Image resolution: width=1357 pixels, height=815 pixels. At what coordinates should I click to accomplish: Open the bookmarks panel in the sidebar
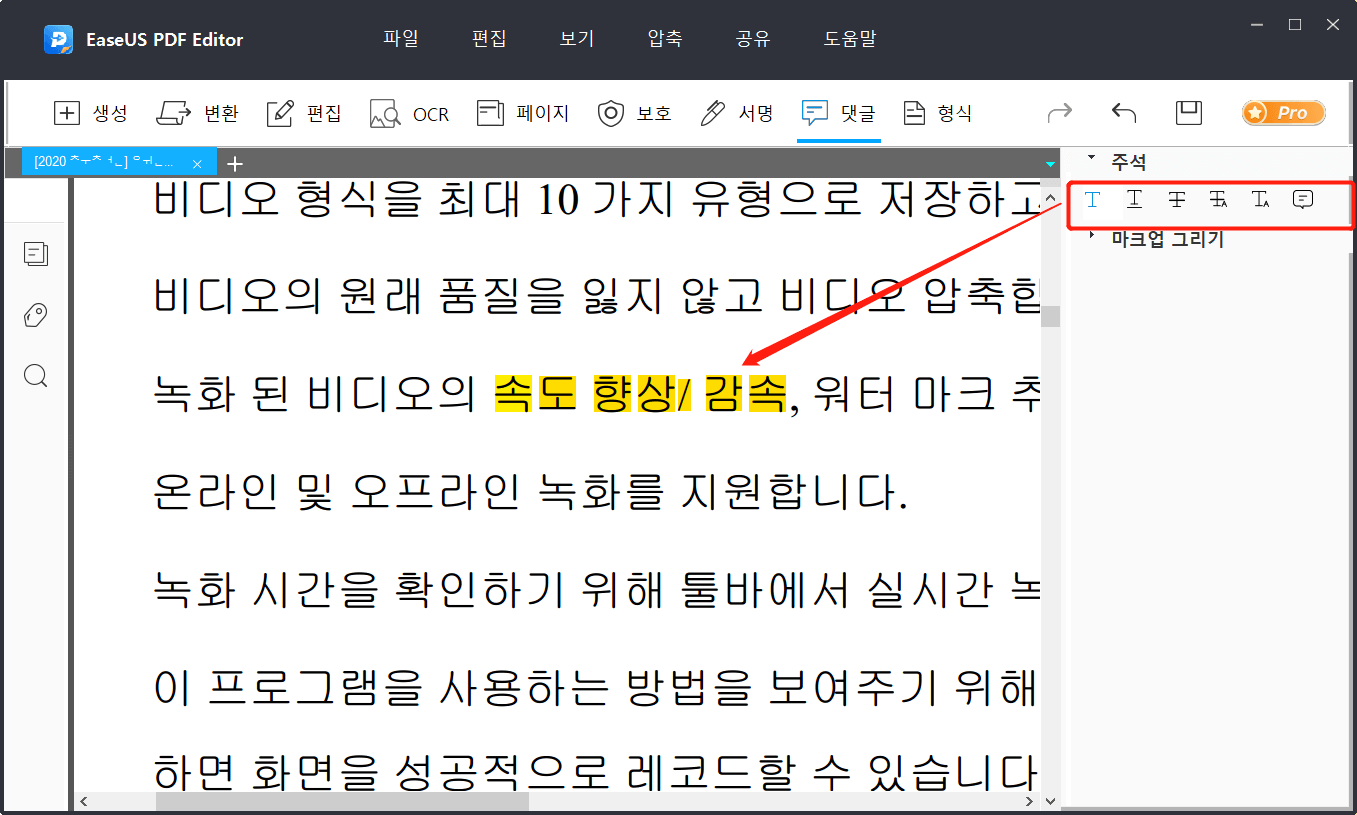tap(36, 314)
